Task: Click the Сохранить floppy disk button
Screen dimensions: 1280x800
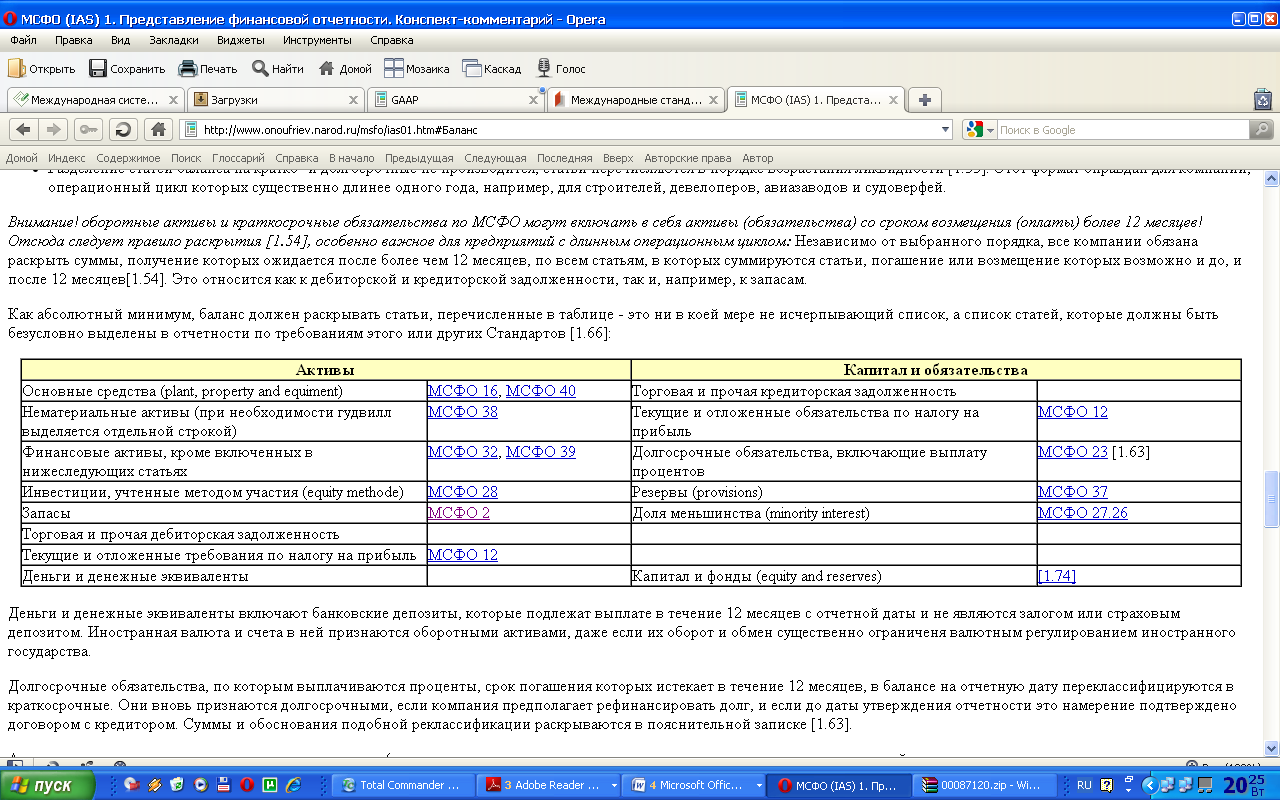Action: pyautogui.click(x=127, y=69)
